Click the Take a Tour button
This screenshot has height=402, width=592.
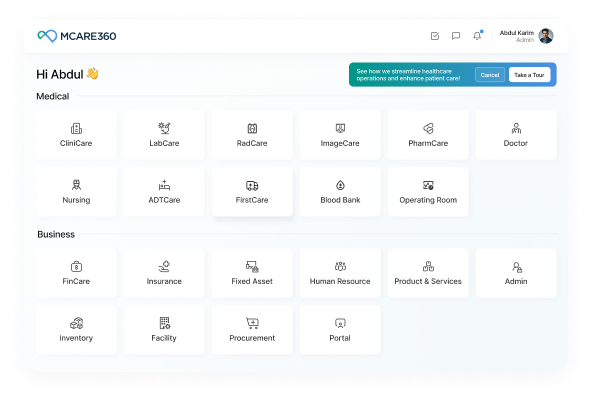tap(529, 75)
